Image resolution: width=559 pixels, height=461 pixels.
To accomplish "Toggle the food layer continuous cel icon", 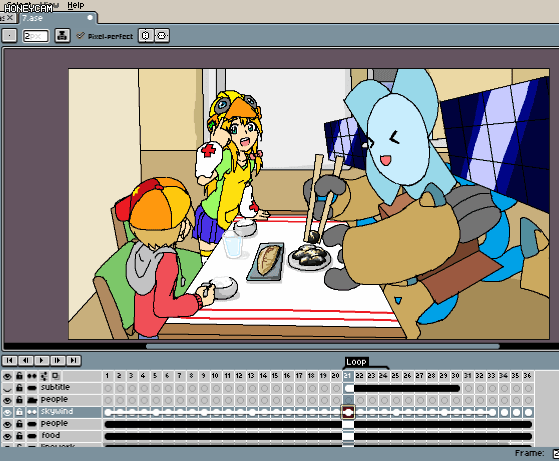I will tap(32, 436).
